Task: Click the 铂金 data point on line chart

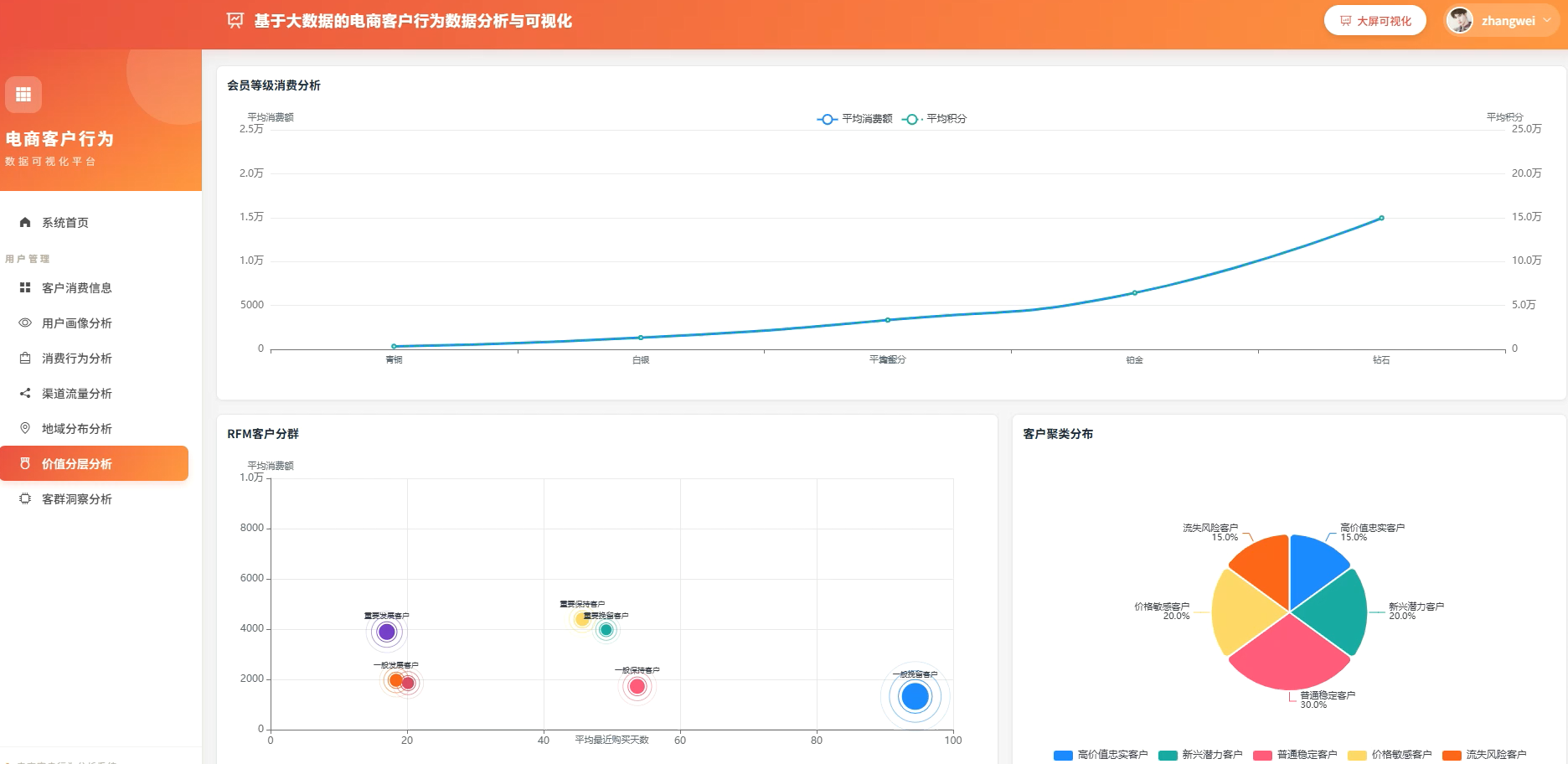Action: [x=1135, y=292]
